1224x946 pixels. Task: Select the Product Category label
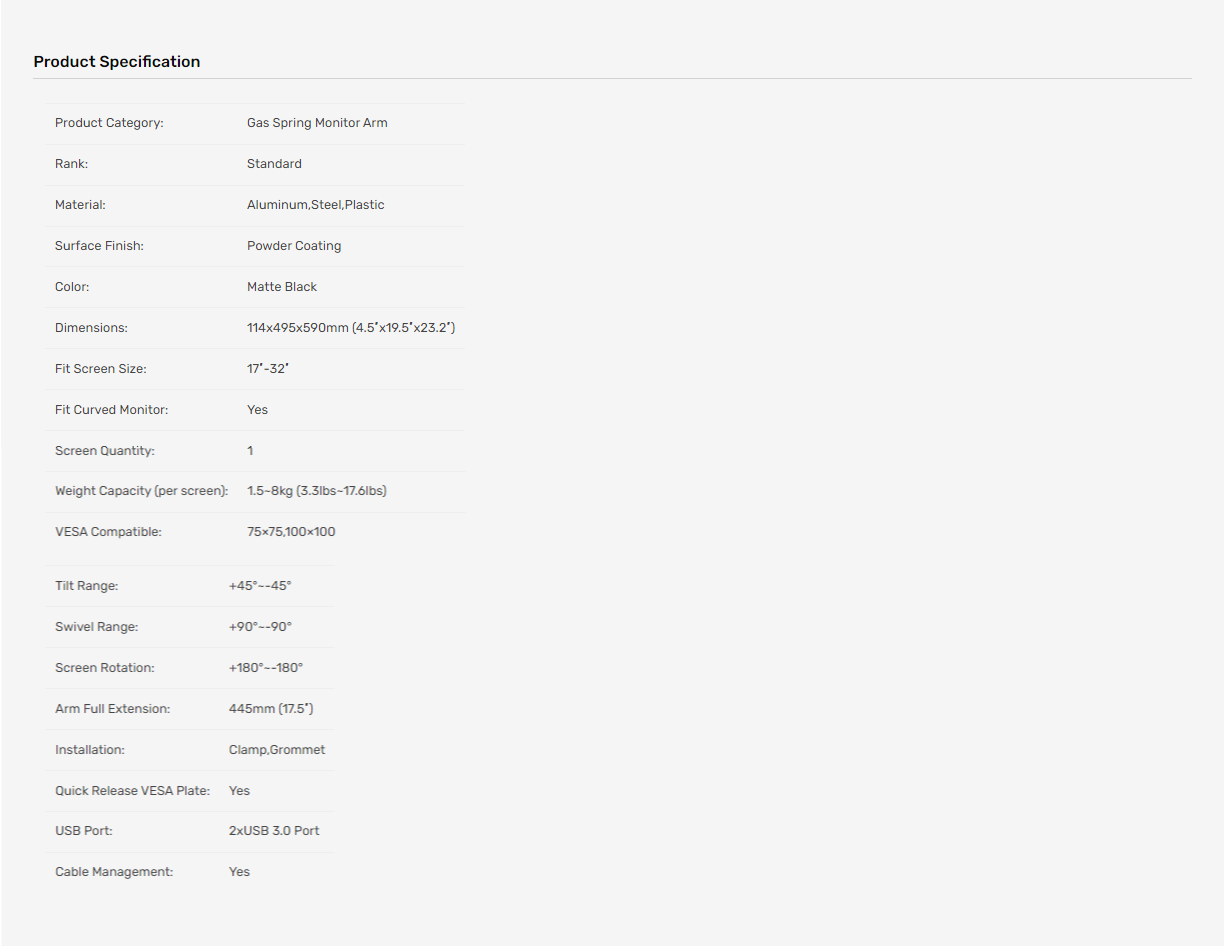(x=109, y=123)
